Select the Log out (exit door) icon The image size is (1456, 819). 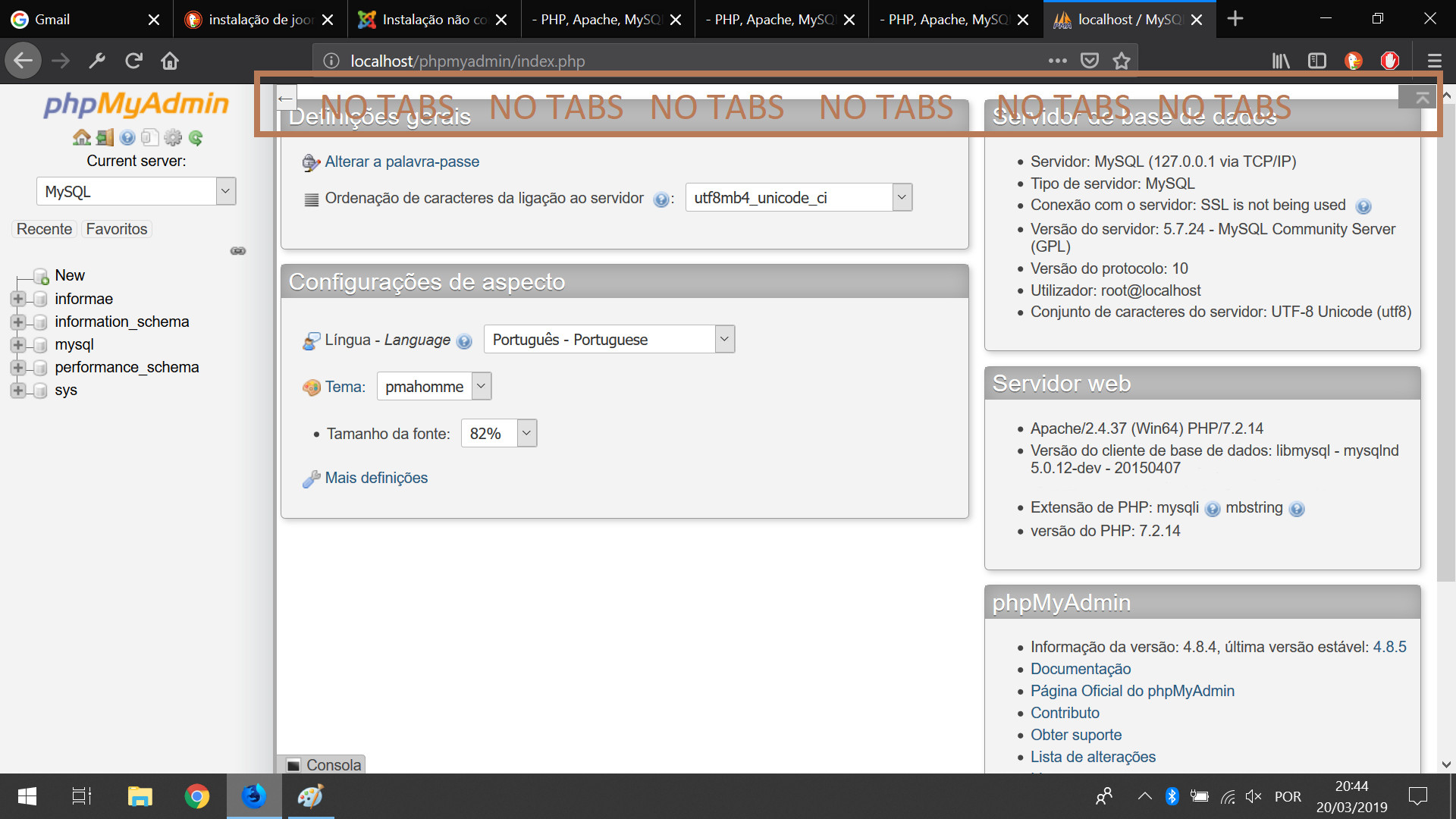(x=104, y=137)
